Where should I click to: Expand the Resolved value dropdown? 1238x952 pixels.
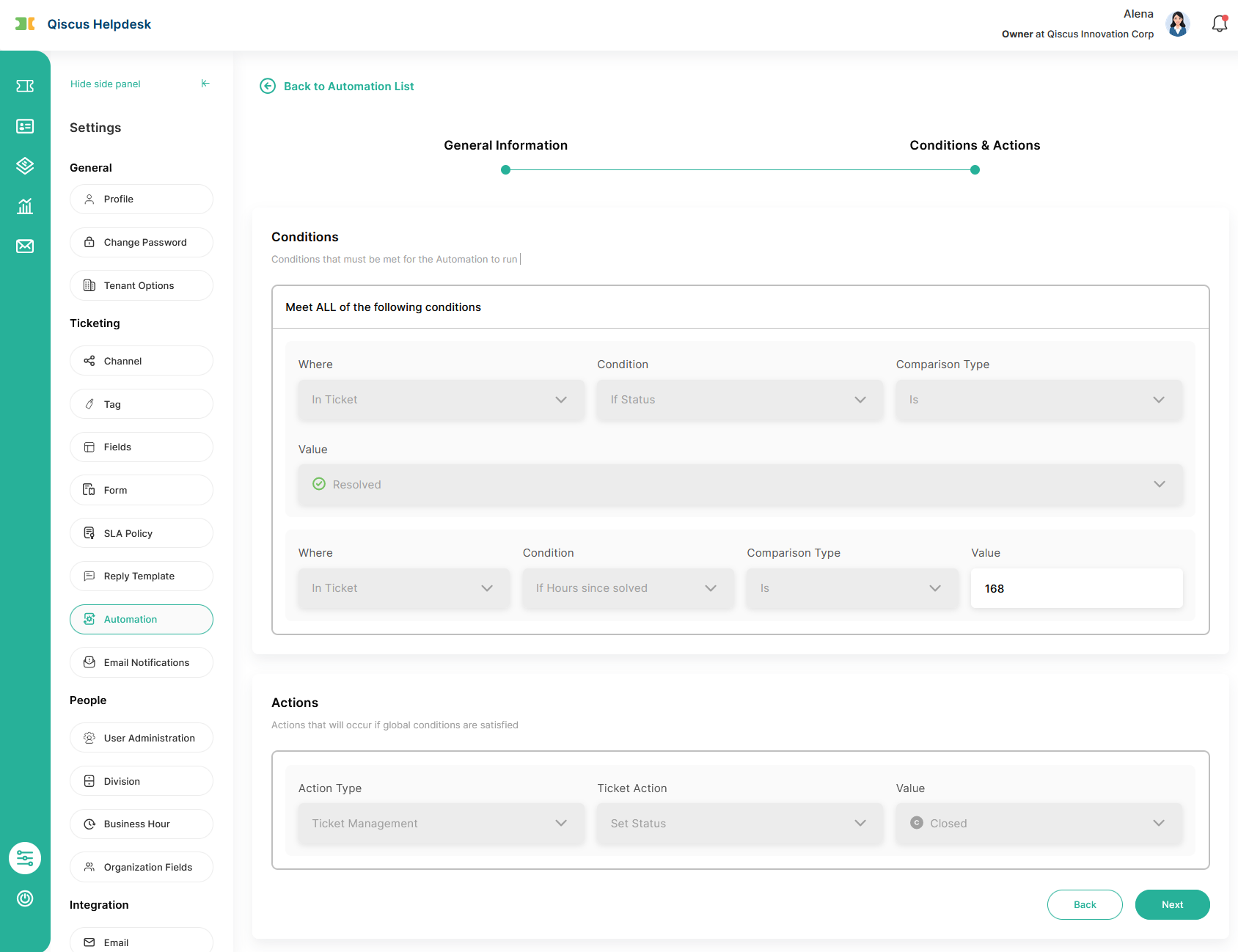coord(740,485)
